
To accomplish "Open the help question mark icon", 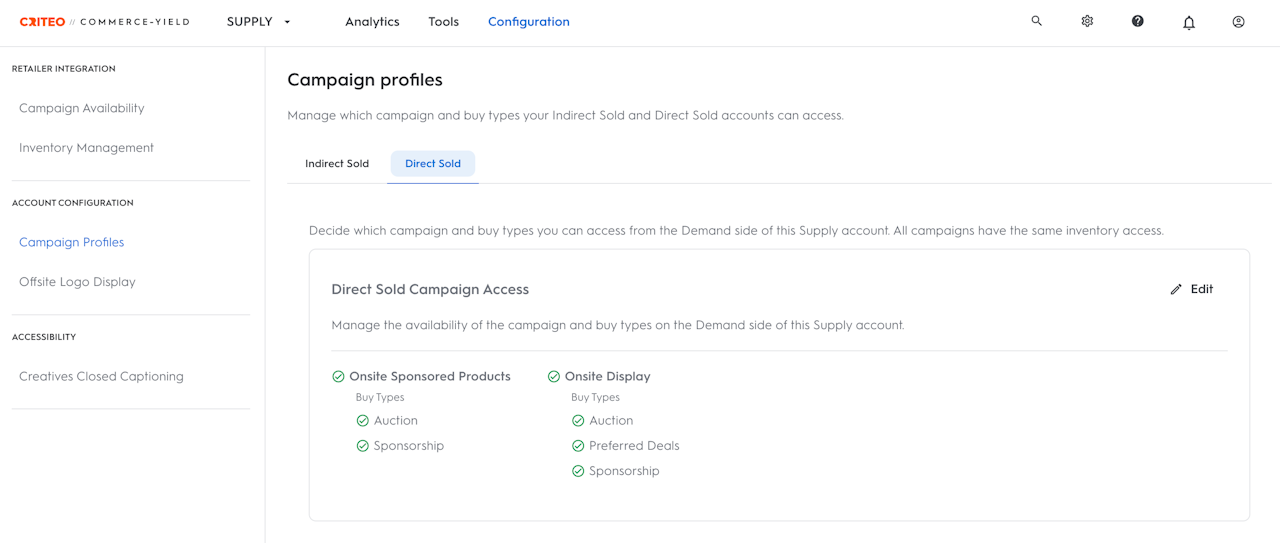I will coord(1137,21).
